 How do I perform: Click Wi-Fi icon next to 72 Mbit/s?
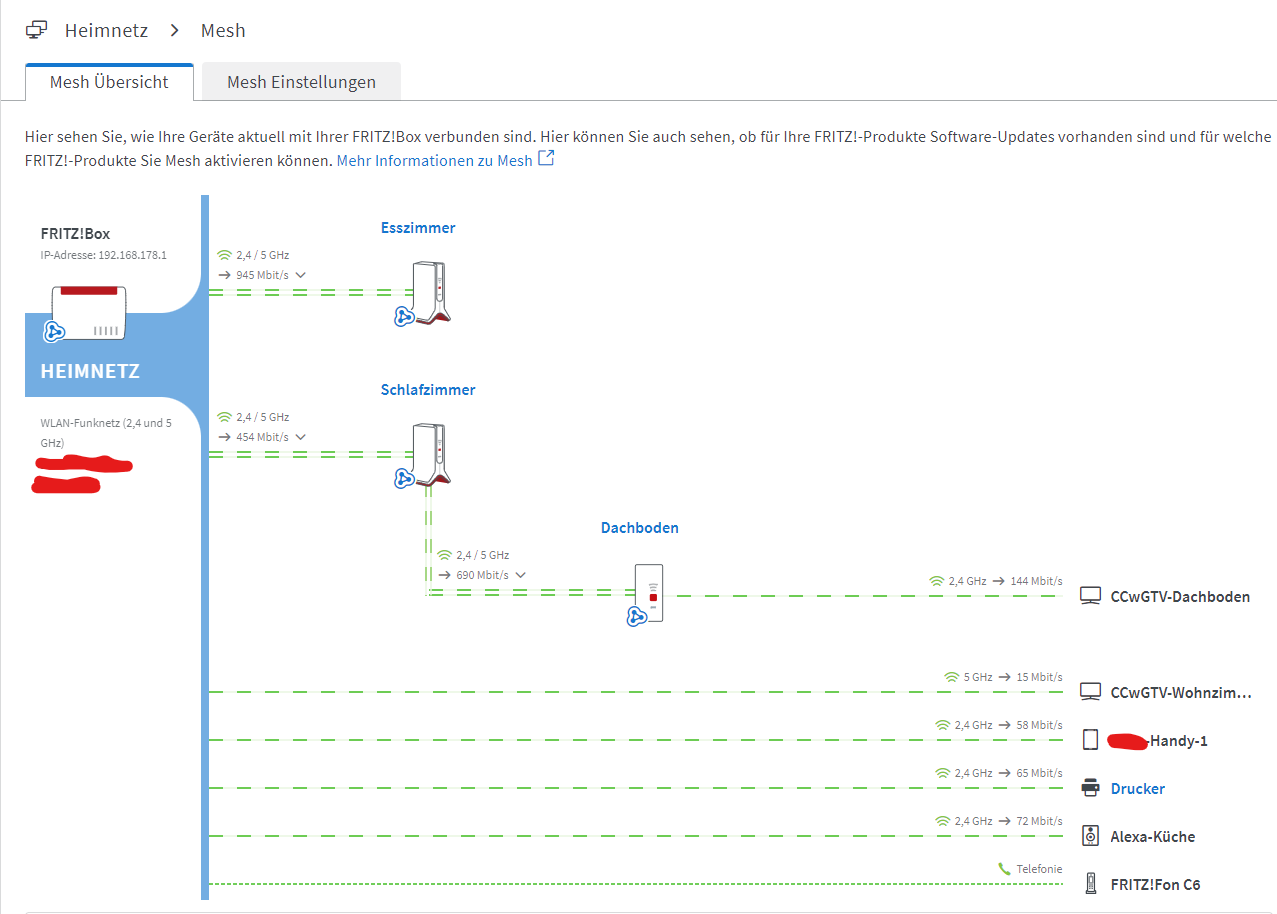tap(942, 821)
